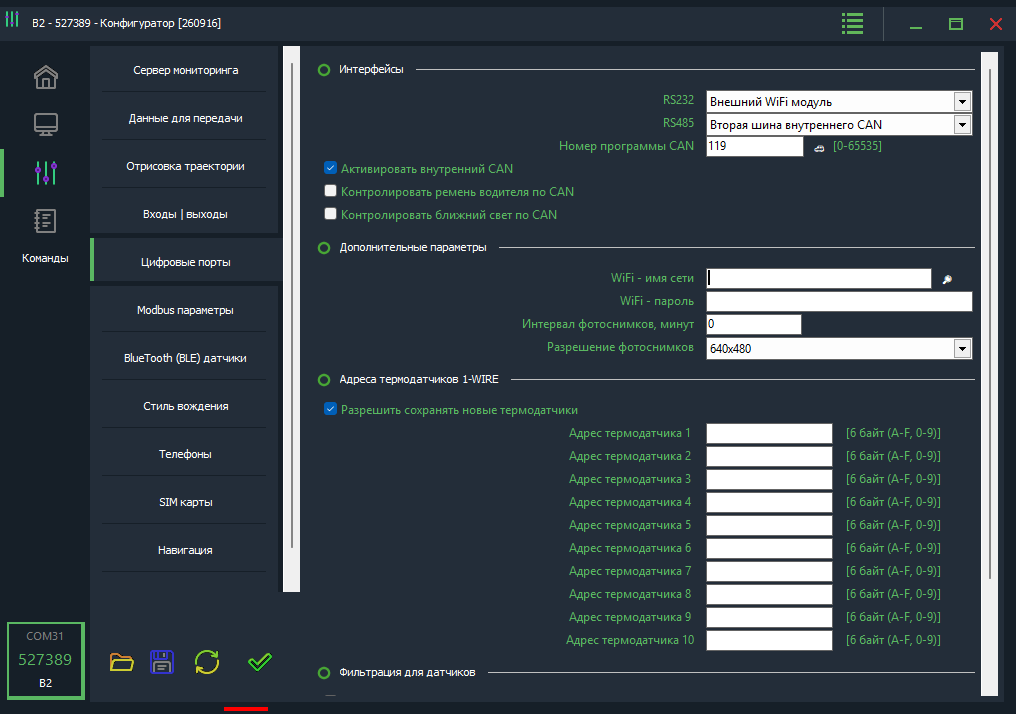Screen dimensions: 1016x714
Task: Toggle Разрешить сохранять новые термодатчики
Action: pyautogui.click(x=330, y=409)
